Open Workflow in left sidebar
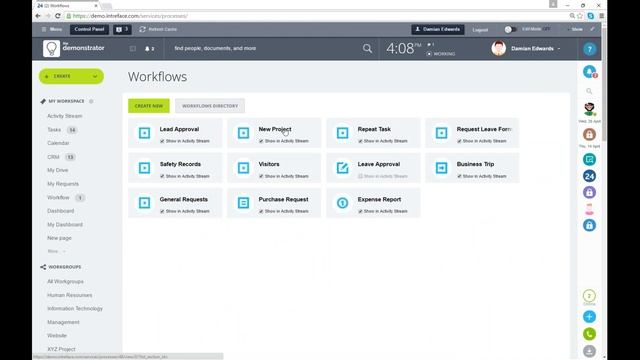The height and width of the screenshot is (360, 640). pyautogui.click(x=58, y=198)
